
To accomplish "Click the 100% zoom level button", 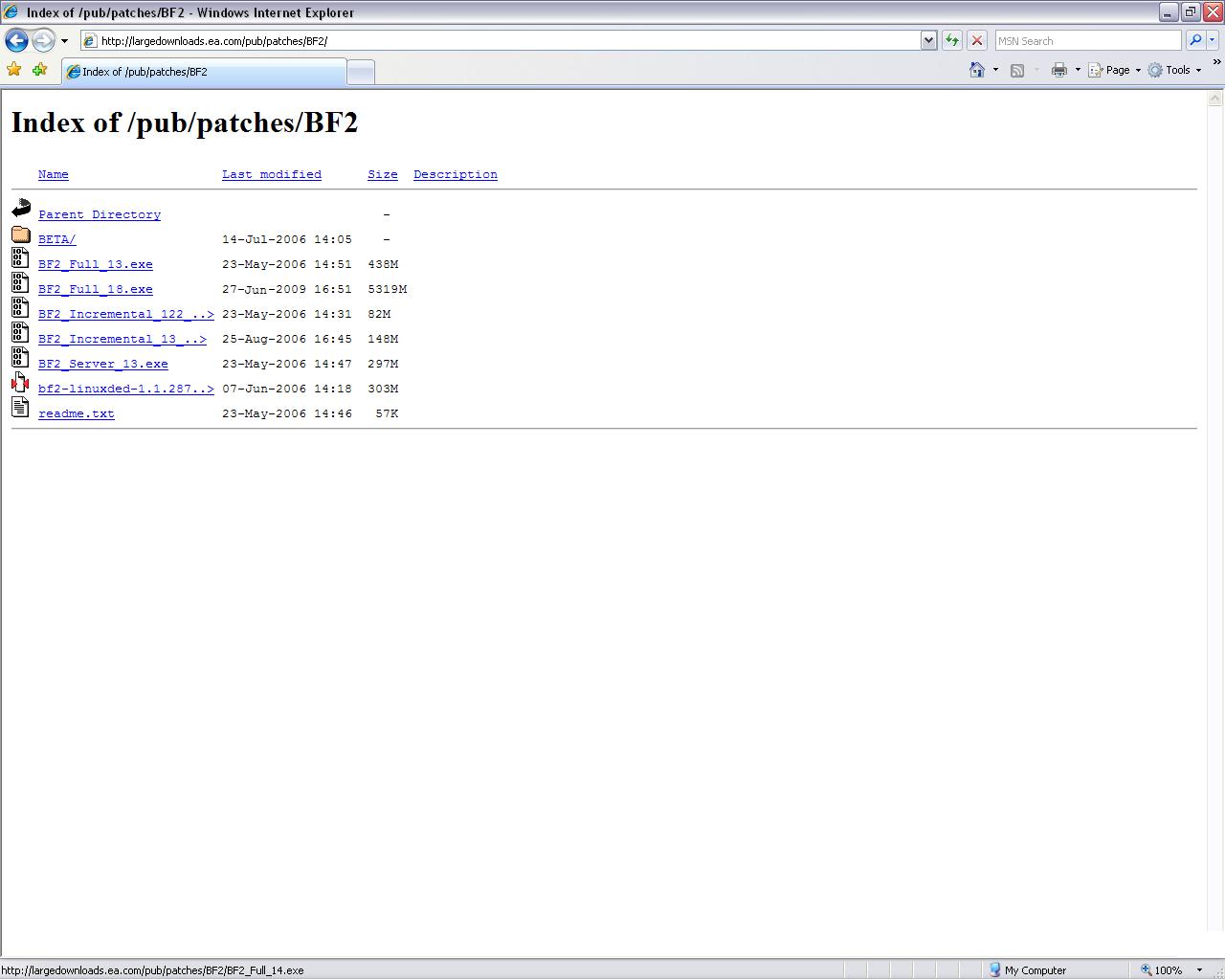I will point(1163,969).
